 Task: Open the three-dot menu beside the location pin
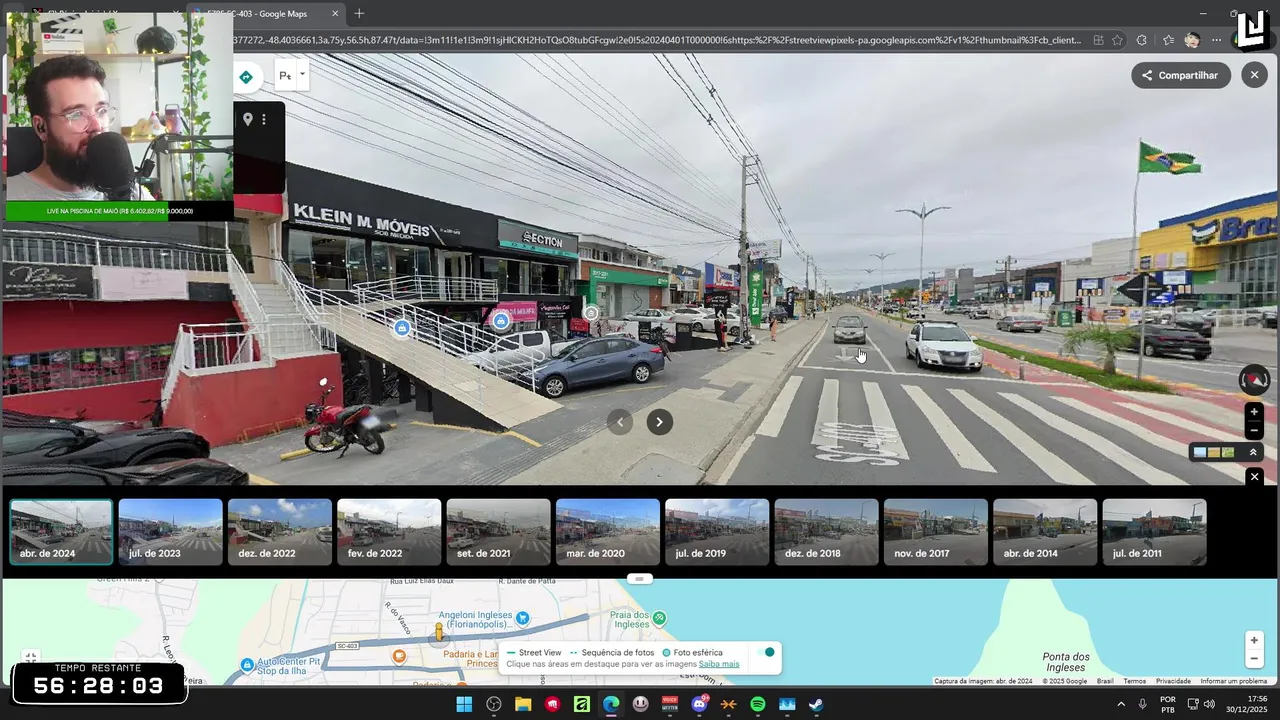(x=264, y=119)
